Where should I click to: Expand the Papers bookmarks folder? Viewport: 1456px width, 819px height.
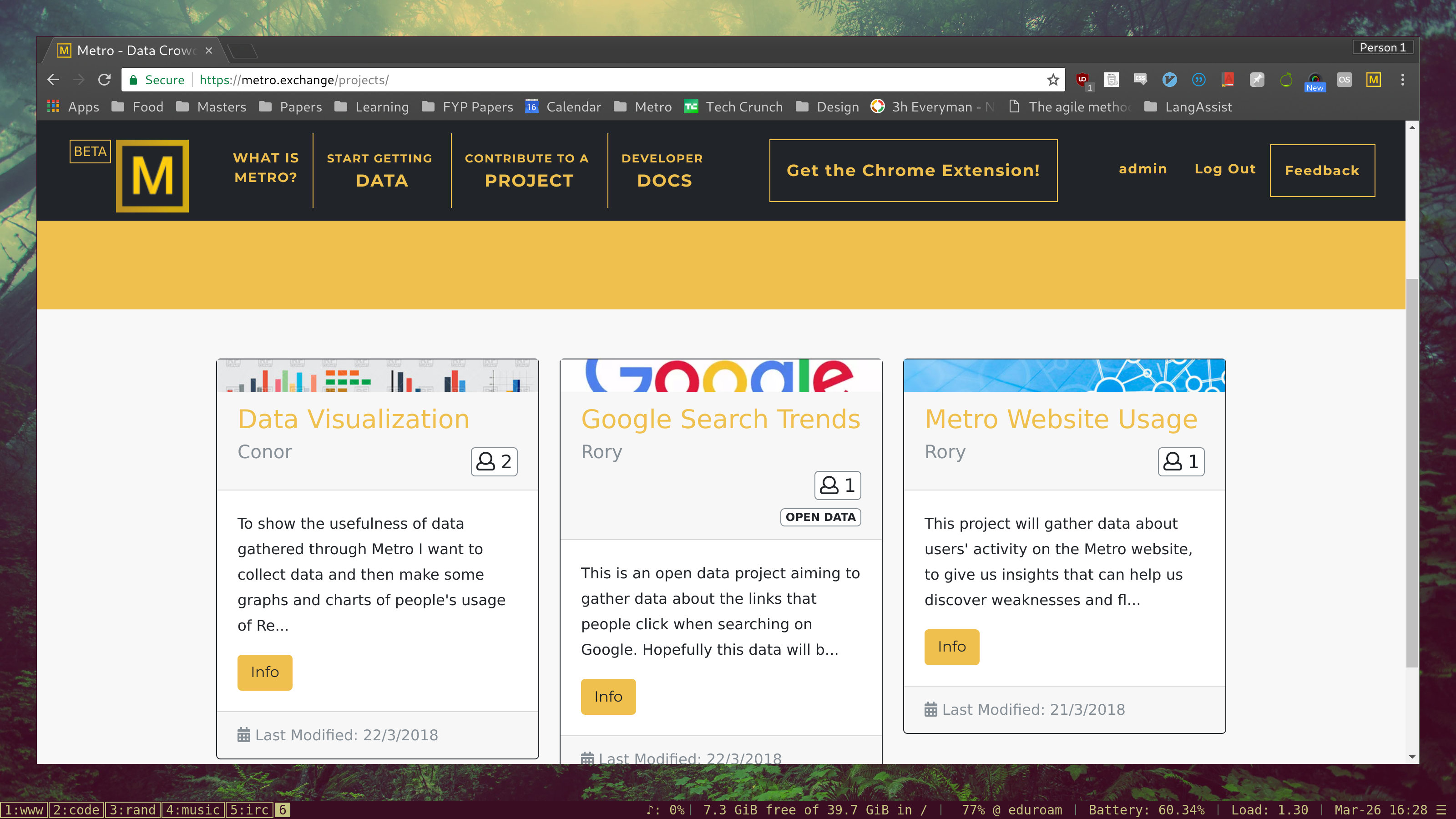tap(290, 107)
